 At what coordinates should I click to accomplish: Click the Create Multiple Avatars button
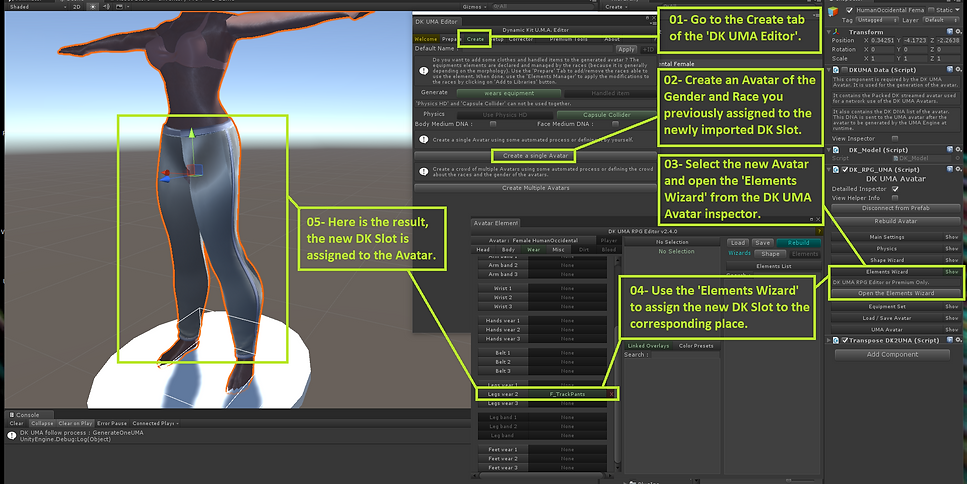click(x=535, y=188)
